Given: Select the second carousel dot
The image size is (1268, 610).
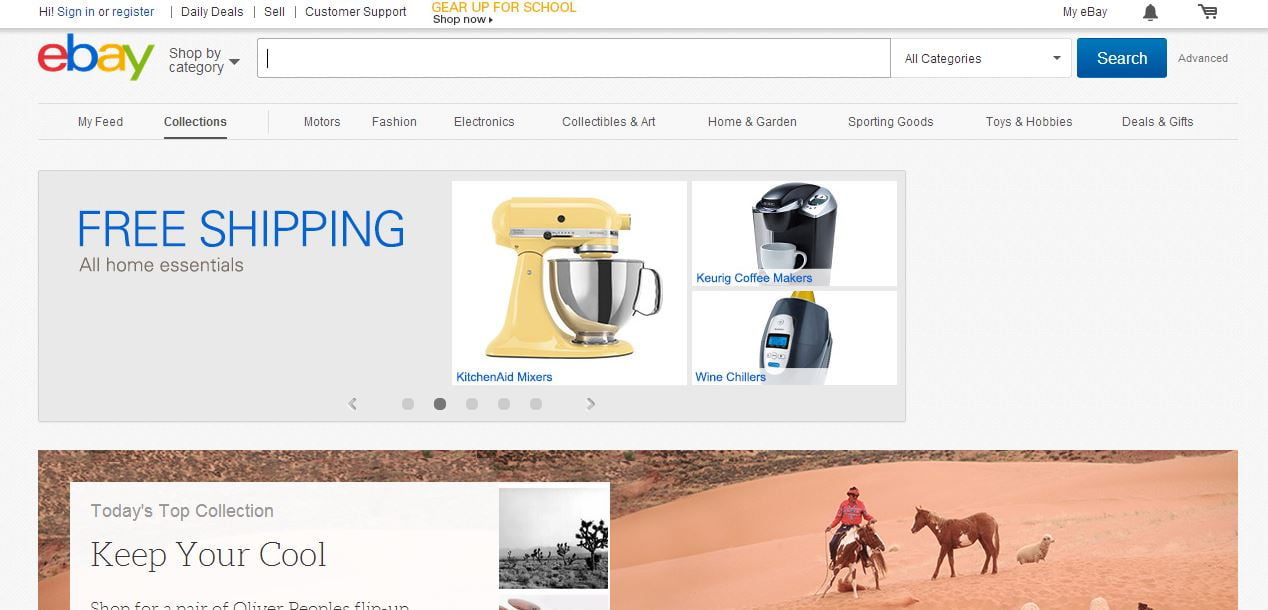Looking at the screenshot, I should (x=440, y=404).
